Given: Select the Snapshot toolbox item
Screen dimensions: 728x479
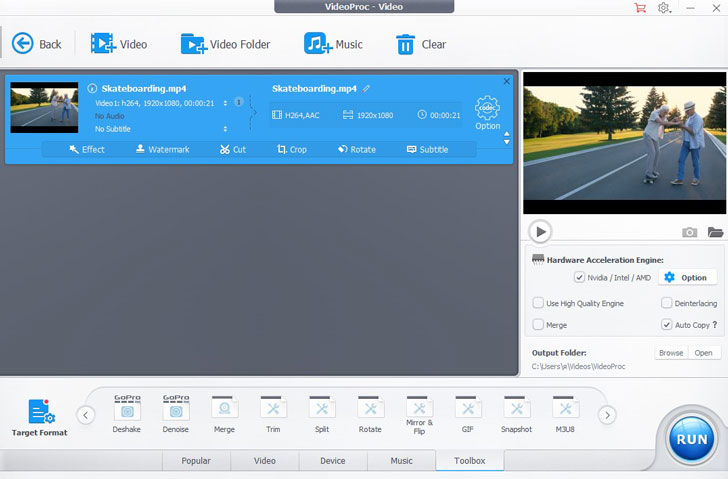Looking at the screenshot, I should coord(516,414).
